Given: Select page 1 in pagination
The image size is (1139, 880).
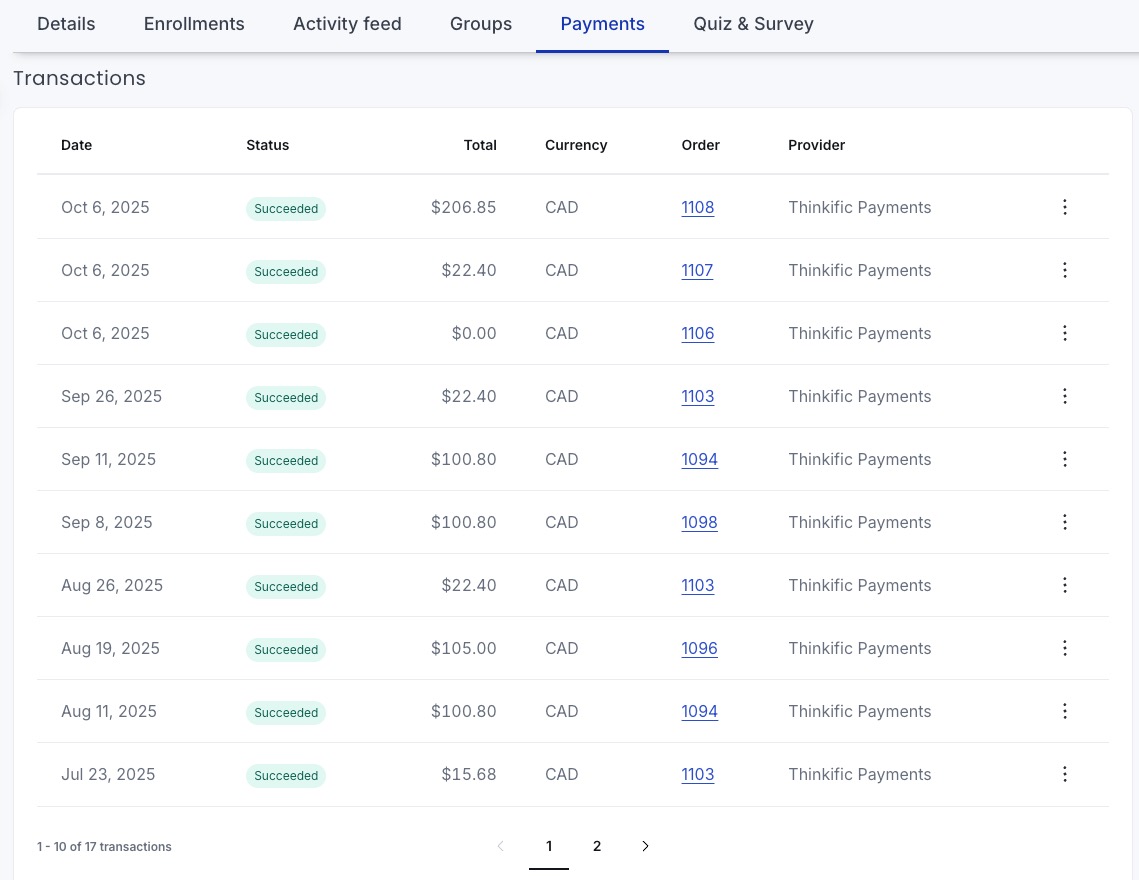Looking at the screenshot, I should point(549,846).
